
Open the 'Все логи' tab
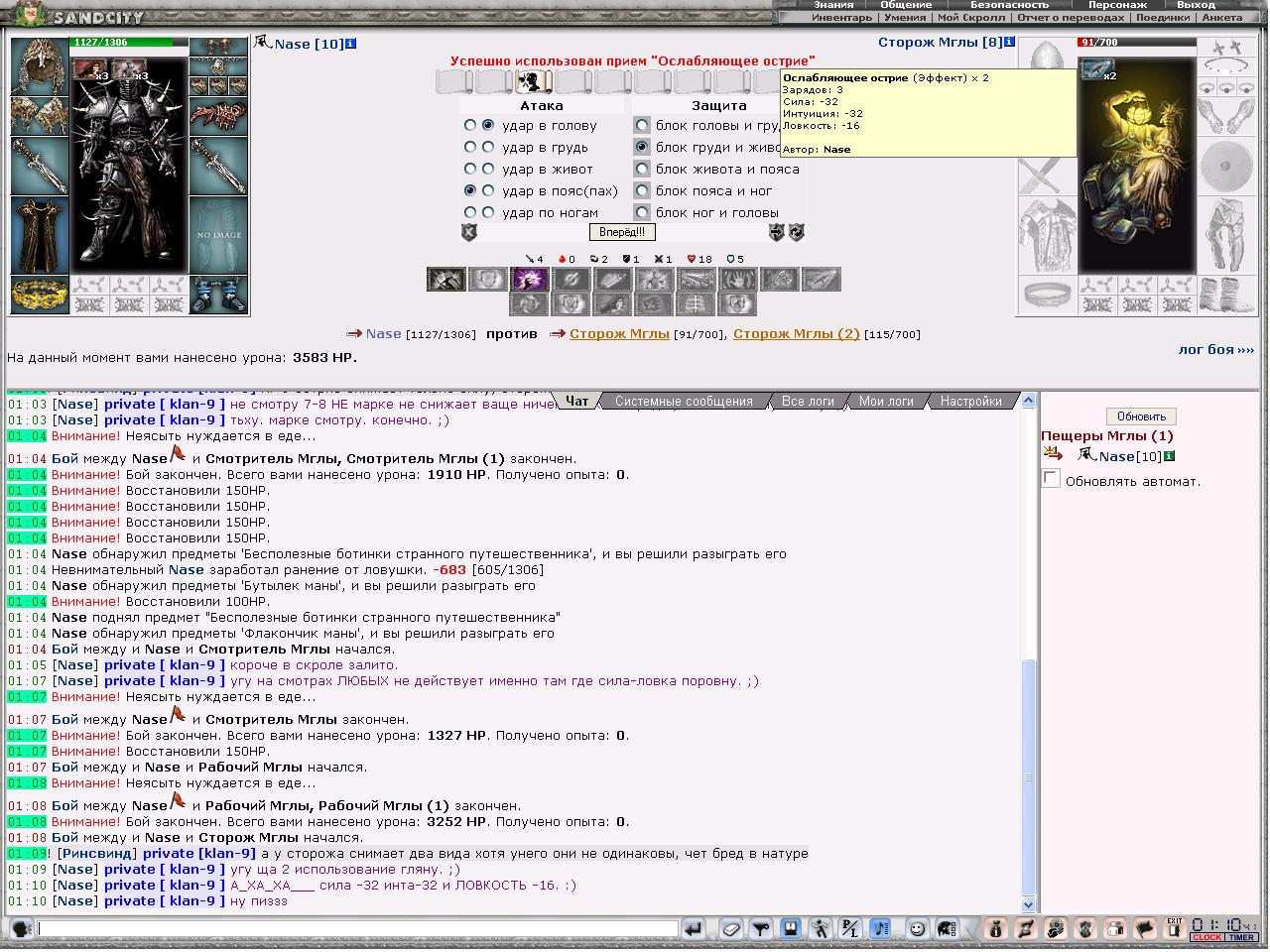(x=807, y=402)
